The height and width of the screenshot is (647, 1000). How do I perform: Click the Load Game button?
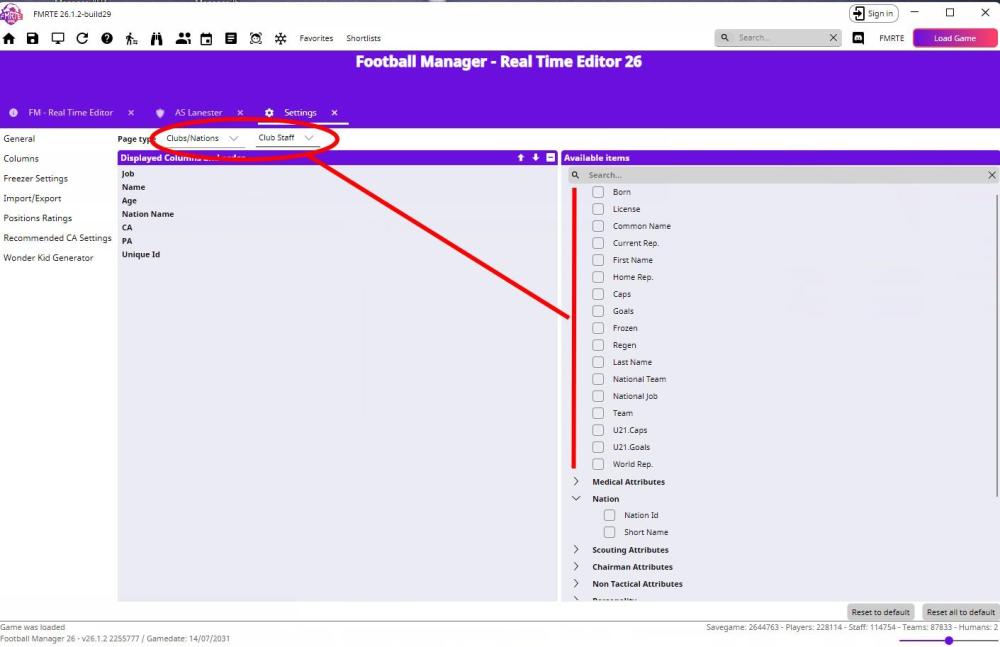954,37
